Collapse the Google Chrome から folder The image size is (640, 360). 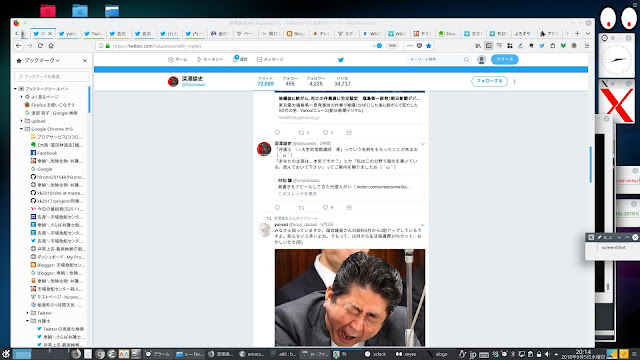[22, 129]
